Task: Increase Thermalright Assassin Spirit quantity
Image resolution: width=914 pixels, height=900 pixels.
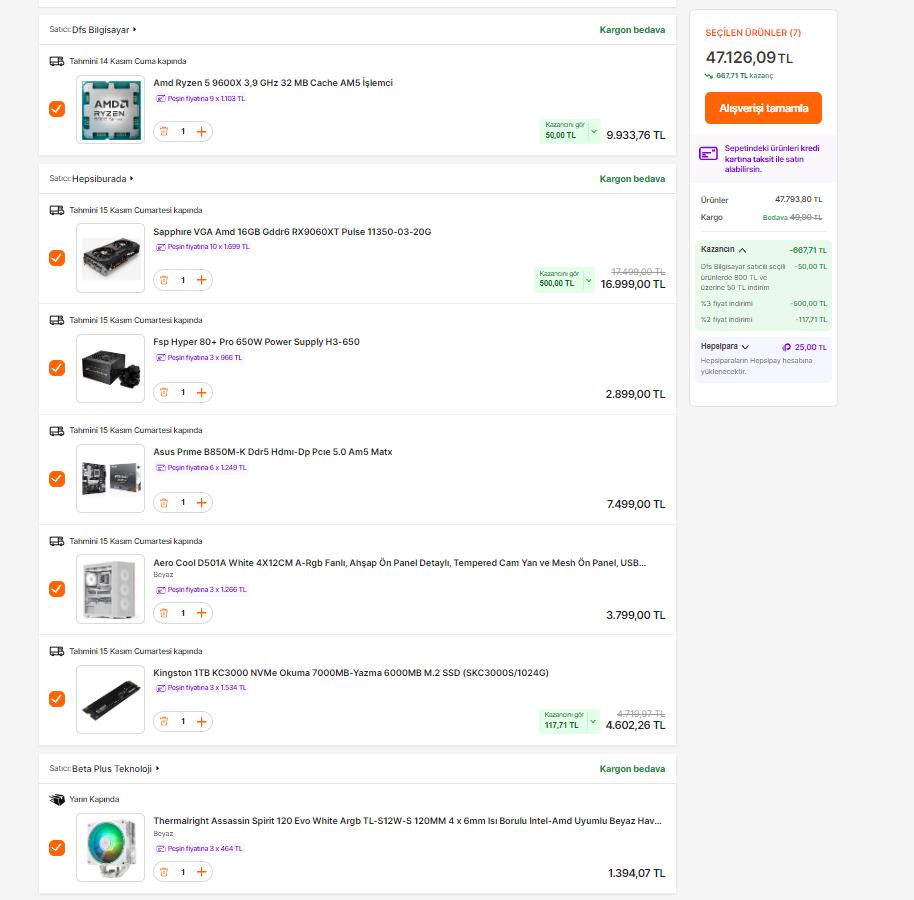Action: (x=202, y=872)
